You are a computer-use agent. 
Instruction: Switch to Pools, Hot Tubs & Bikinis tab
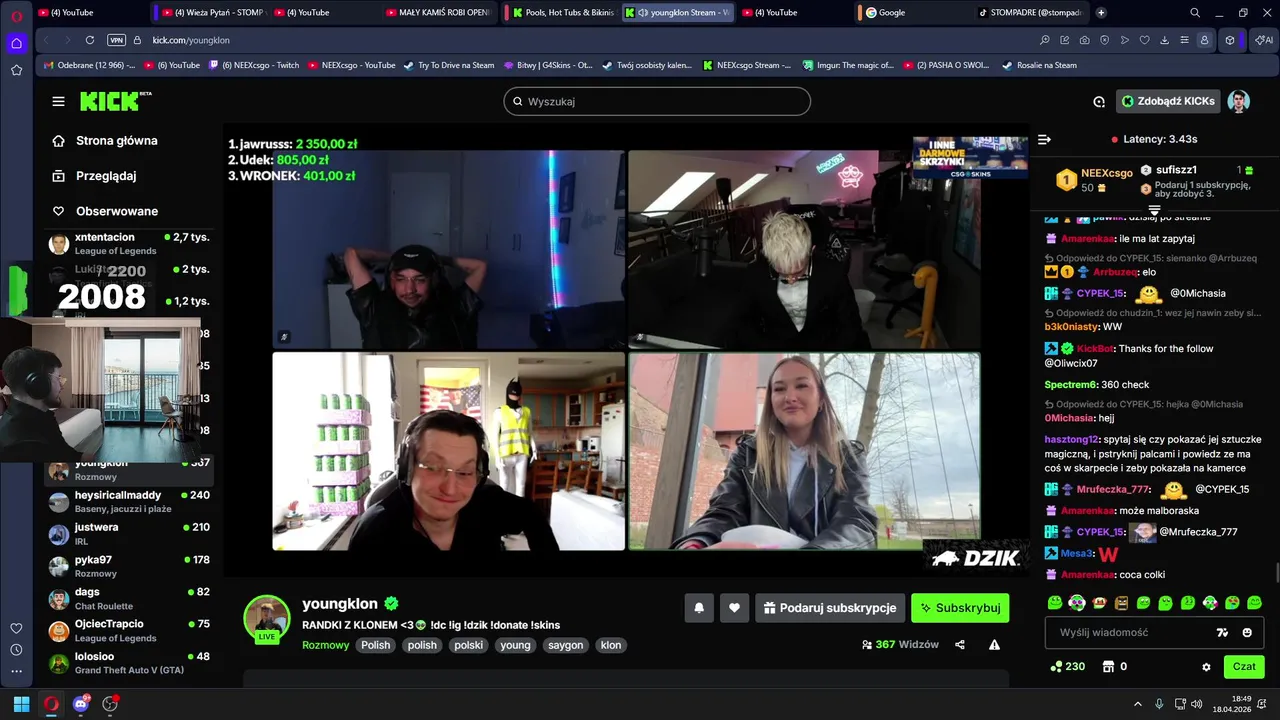562,12
